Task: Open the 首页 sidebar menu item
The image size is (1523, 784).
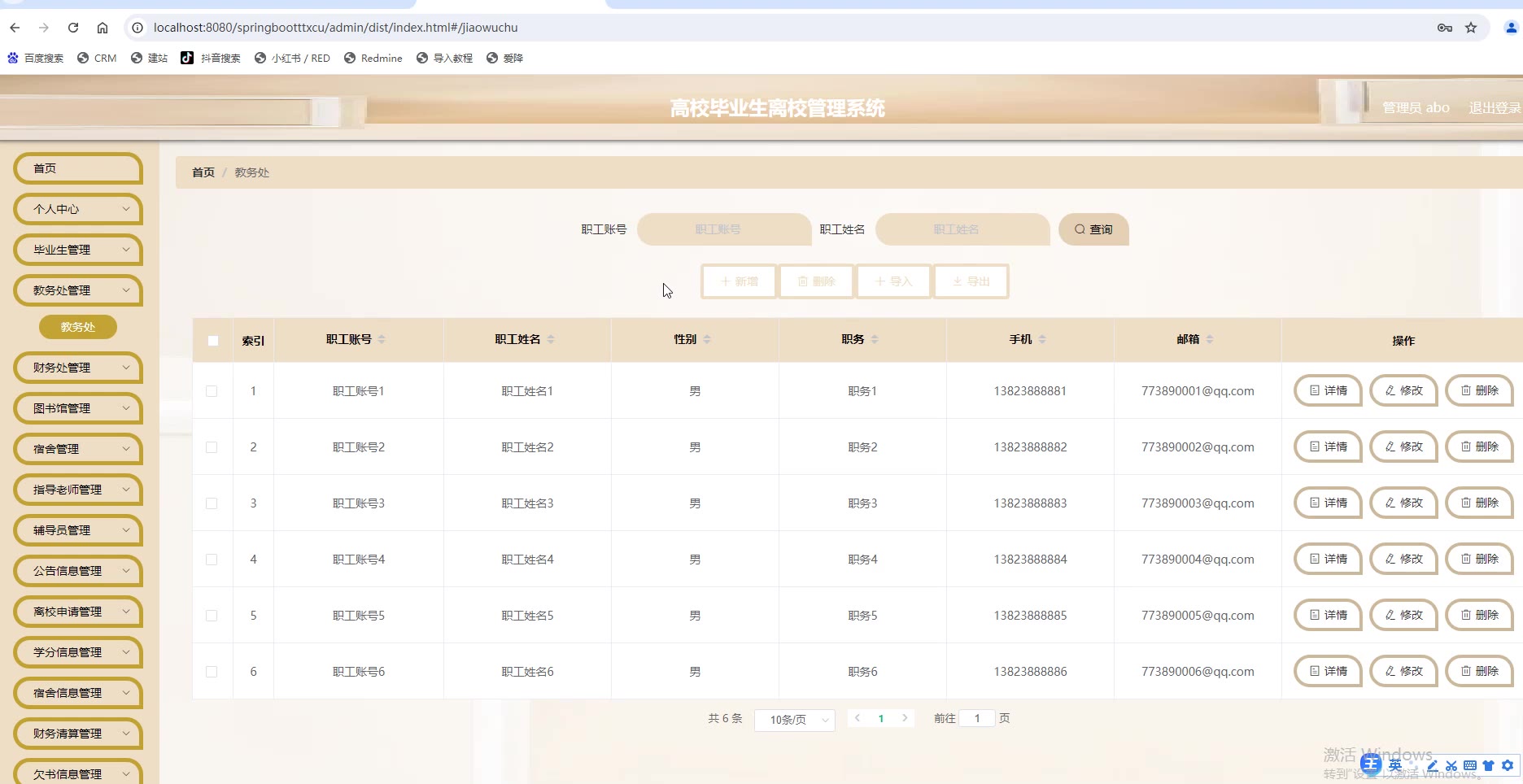Action: tap(78, 168)
